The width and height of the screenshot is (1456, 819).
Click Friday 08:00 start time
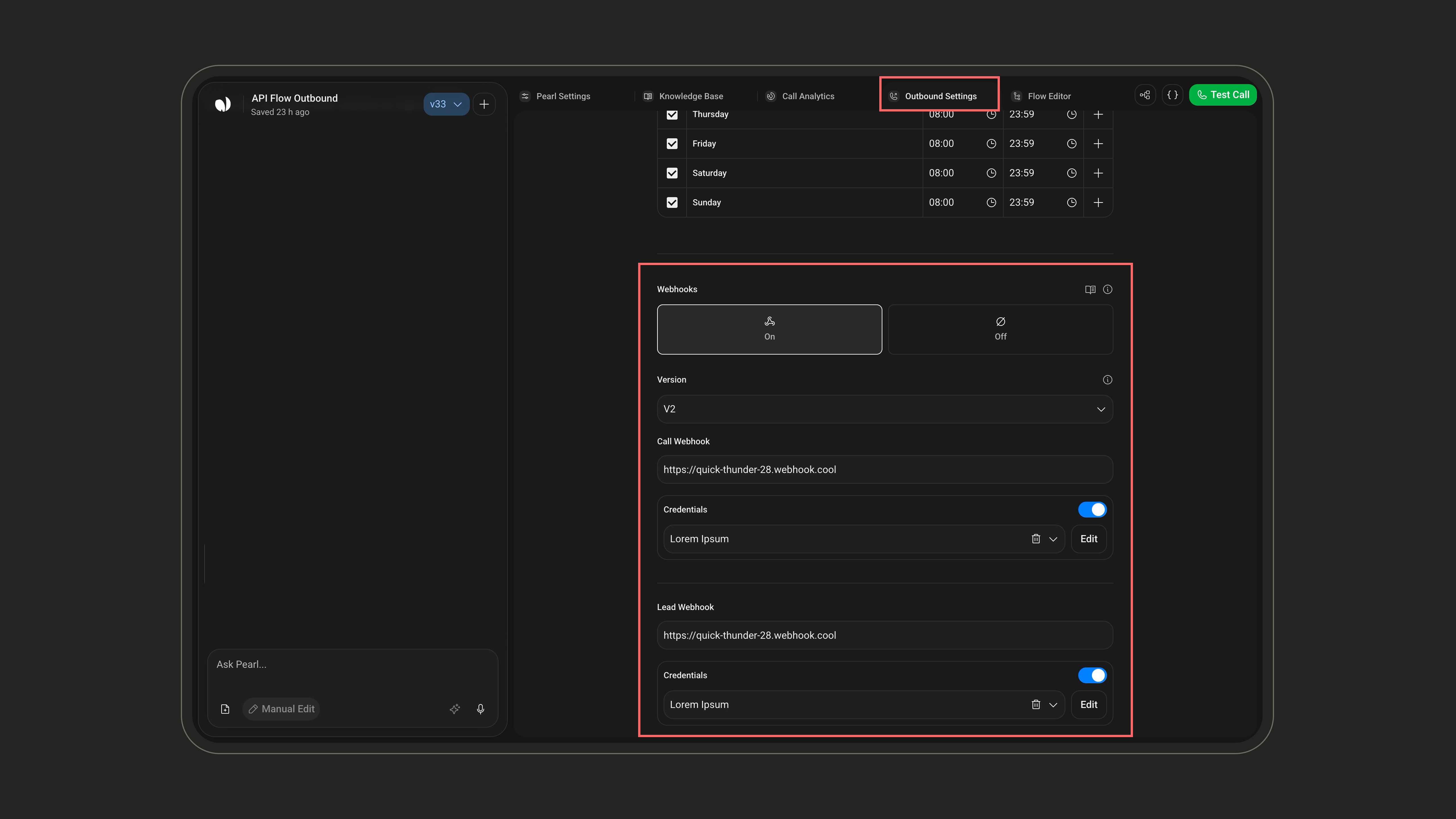(x=941, y=144)
